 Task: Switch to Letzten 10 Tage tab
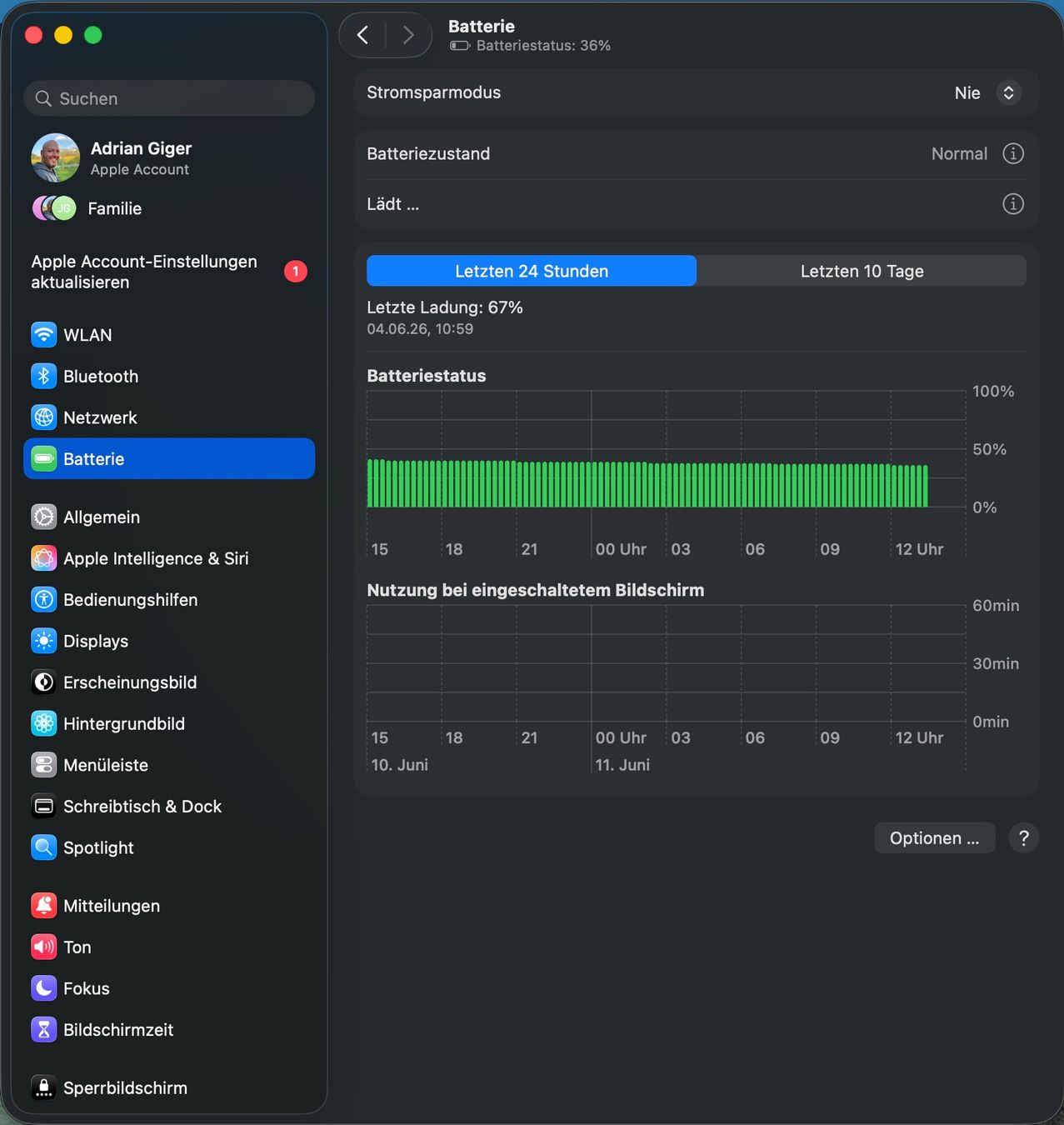[x=862, y=271]
